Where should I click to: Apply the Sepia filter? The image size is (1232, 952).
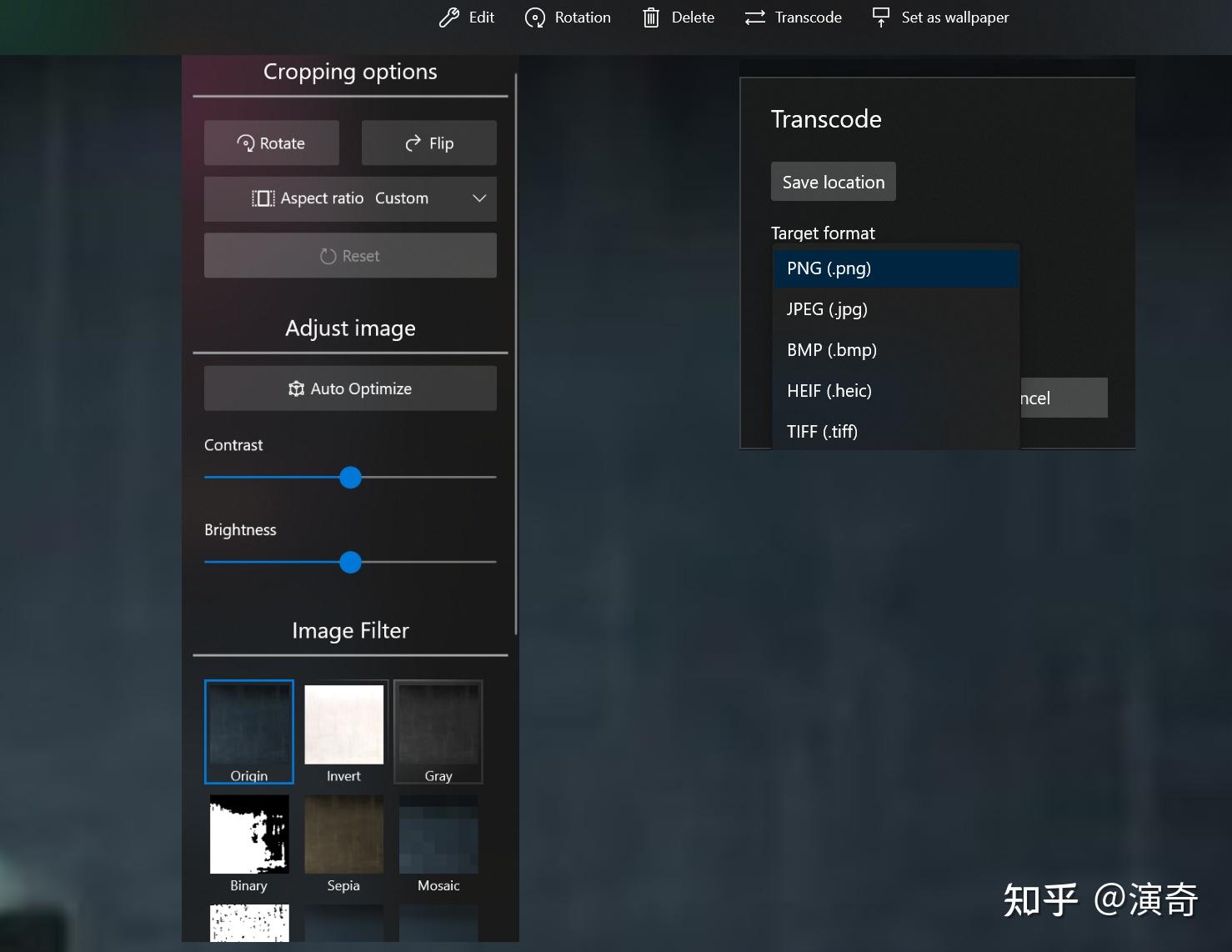click(343, 834)
